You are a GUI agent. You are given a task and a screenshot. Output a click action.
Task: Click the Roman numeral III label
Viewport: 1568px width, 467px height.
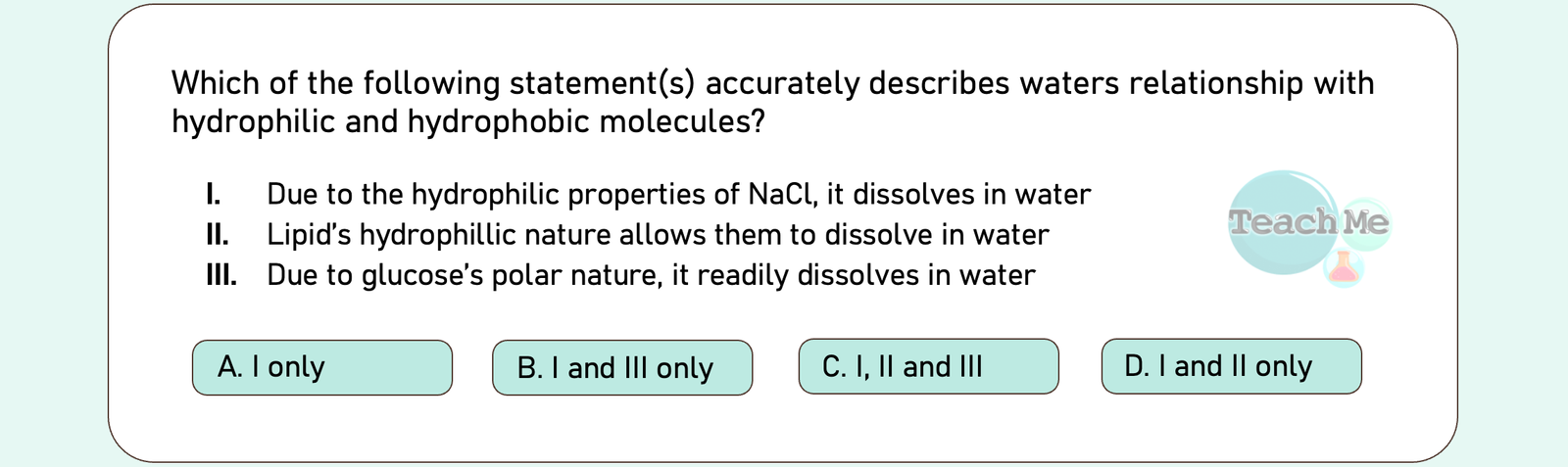tap(221, 275)
